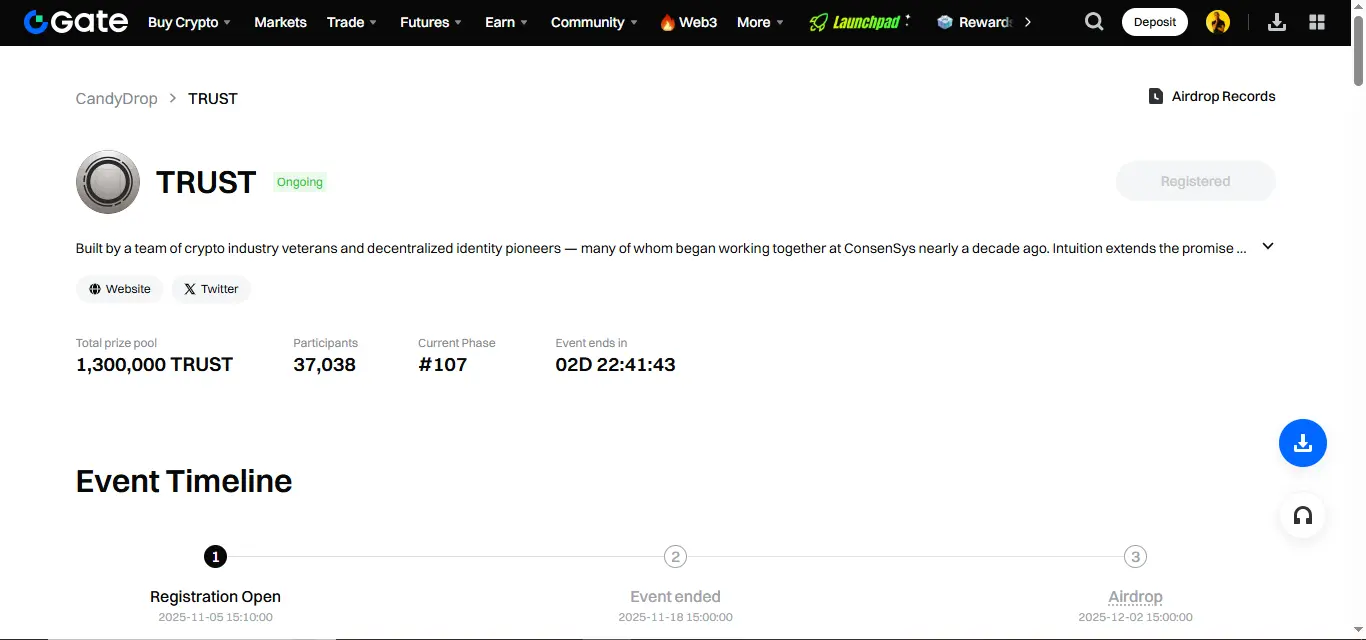Expand the More menu dropdown

780,23
